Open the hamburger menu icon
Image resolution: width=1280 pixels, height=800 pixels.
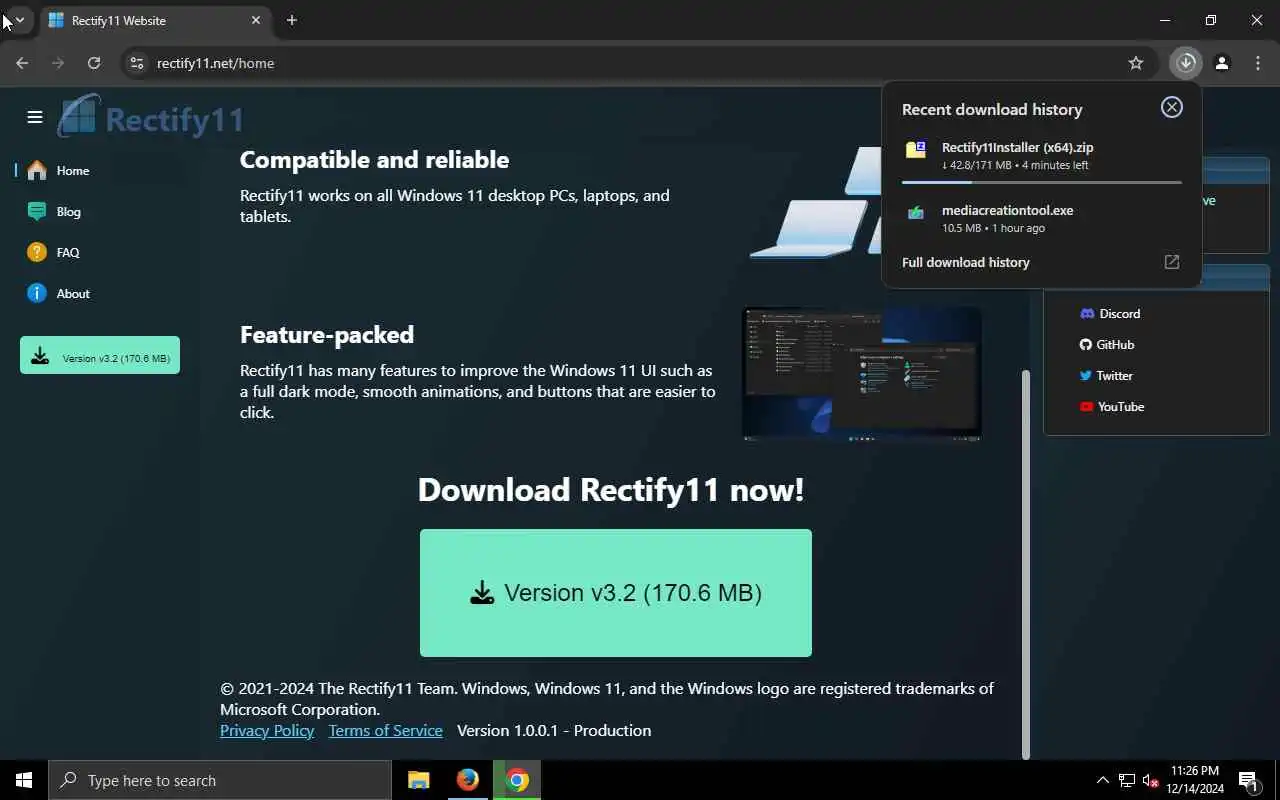tap(35, 117)
